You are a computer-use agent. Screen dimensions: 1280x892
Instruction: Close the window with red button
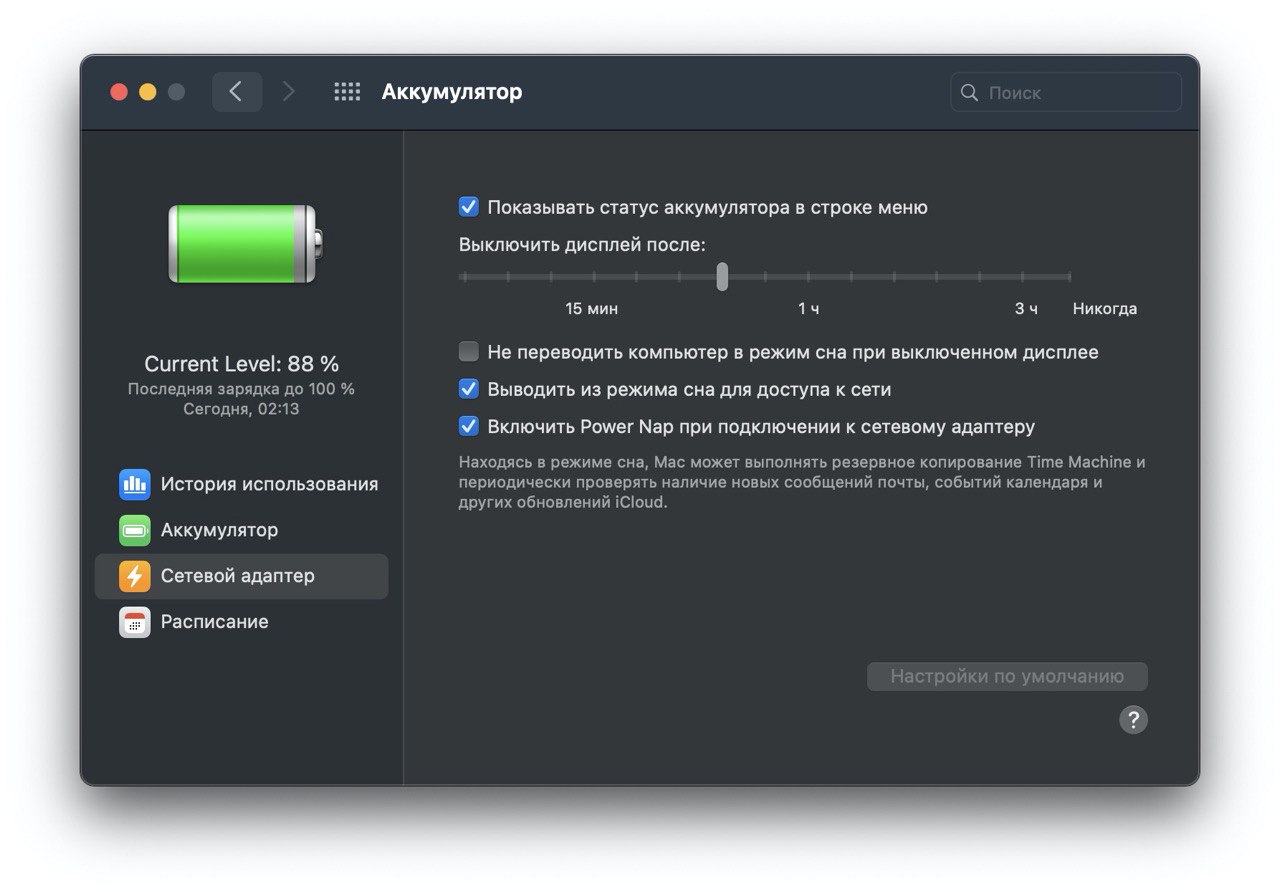pyautogui.click(x=119, y=92)
